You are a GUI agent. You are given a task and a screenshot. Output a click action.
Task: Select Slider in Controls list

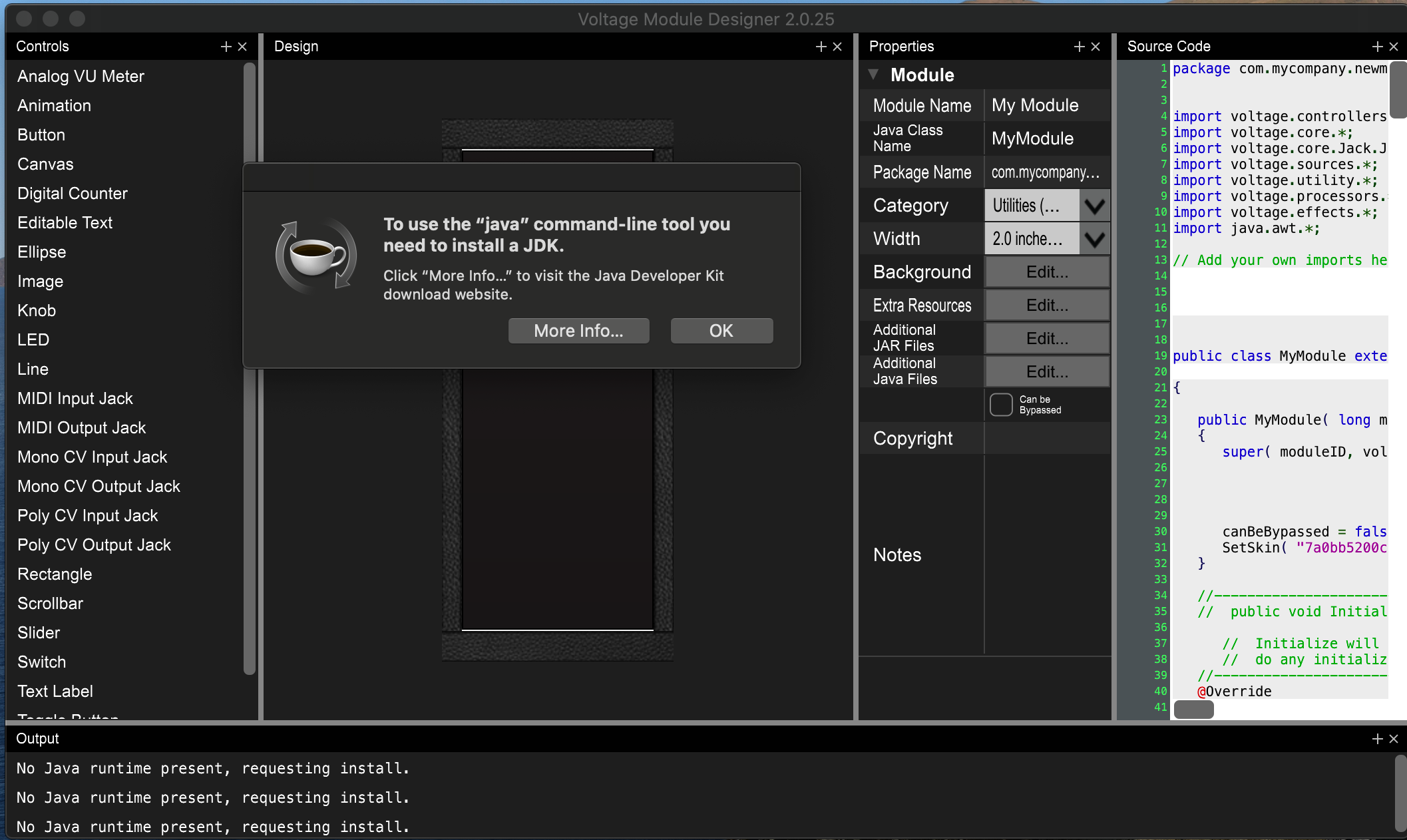click(x=39, y=633)
